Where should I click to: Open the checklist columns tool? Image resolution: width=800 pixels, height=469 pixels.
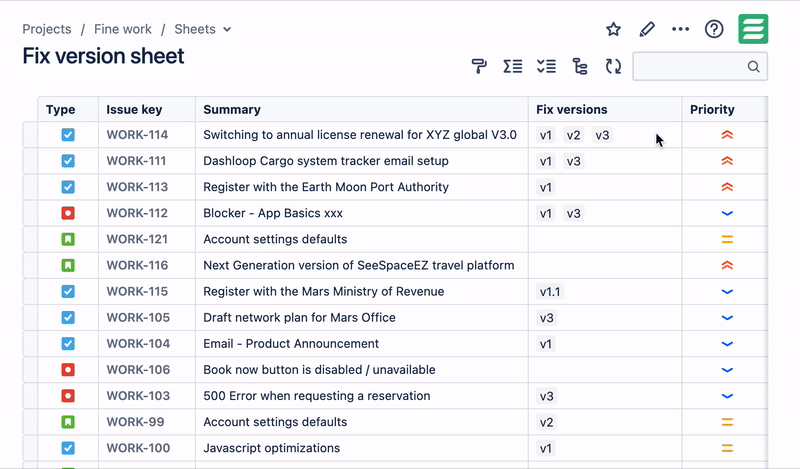point(546,66)
